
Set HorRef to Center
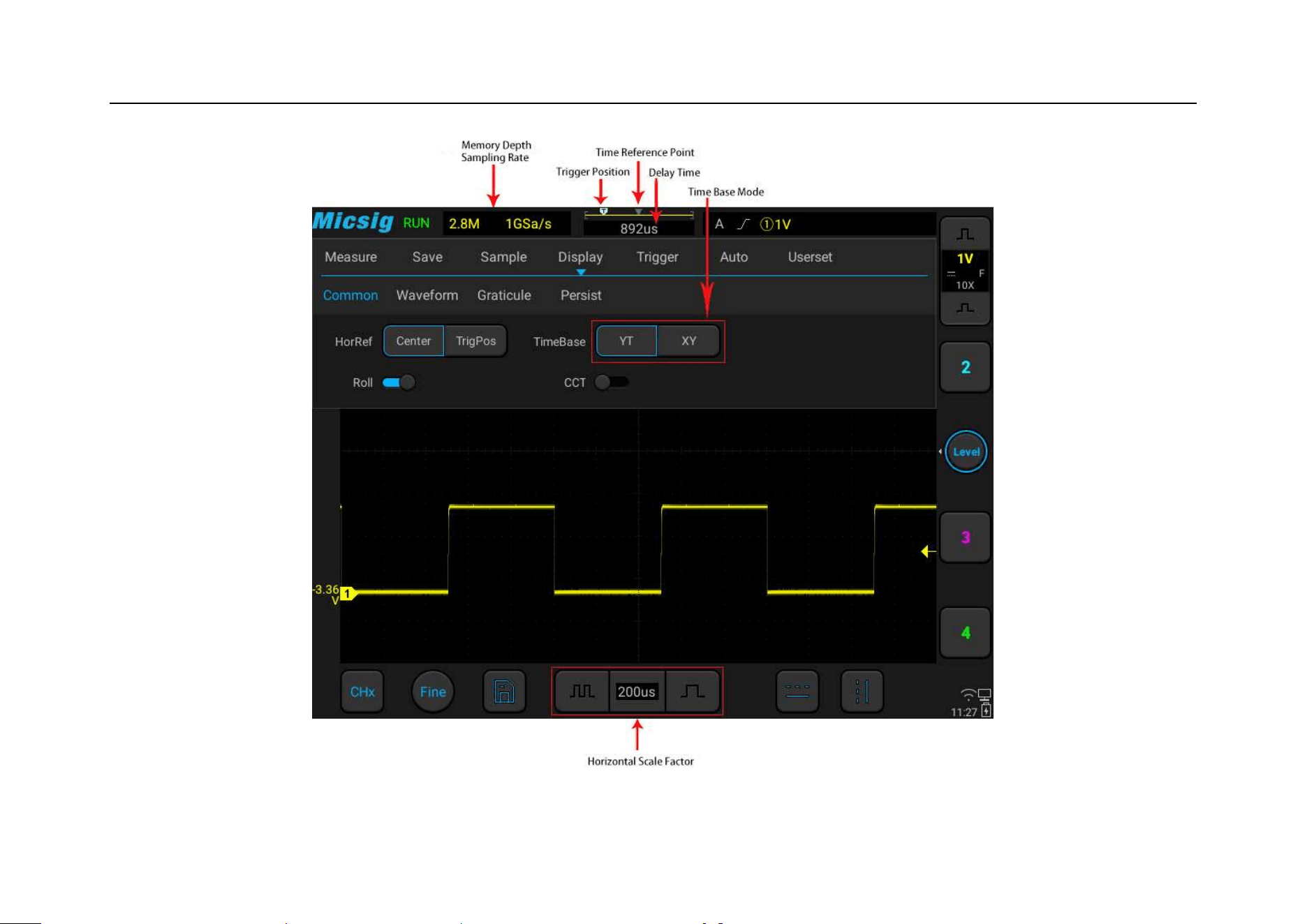point(413,341)
